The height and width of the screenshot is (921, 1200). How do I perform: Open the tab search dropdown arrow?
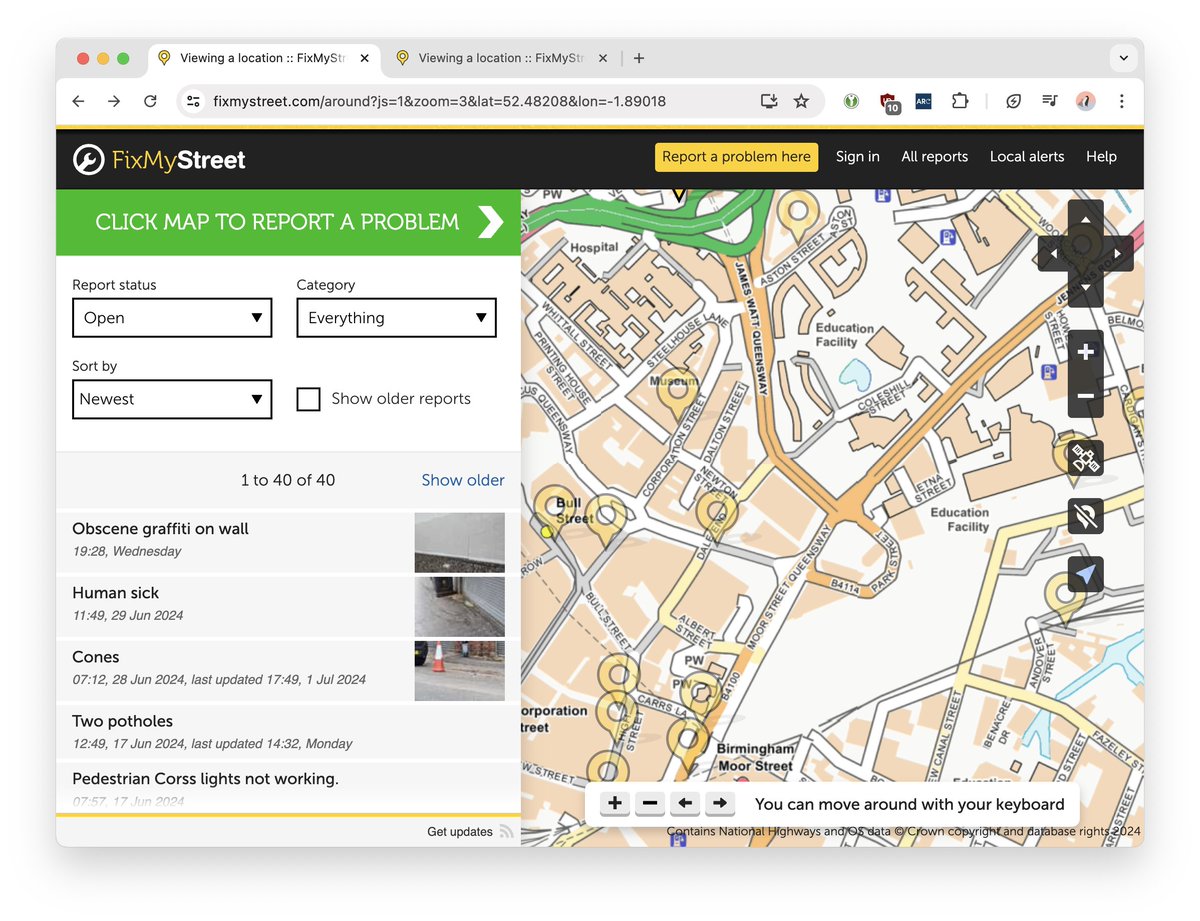(1122, 58)
